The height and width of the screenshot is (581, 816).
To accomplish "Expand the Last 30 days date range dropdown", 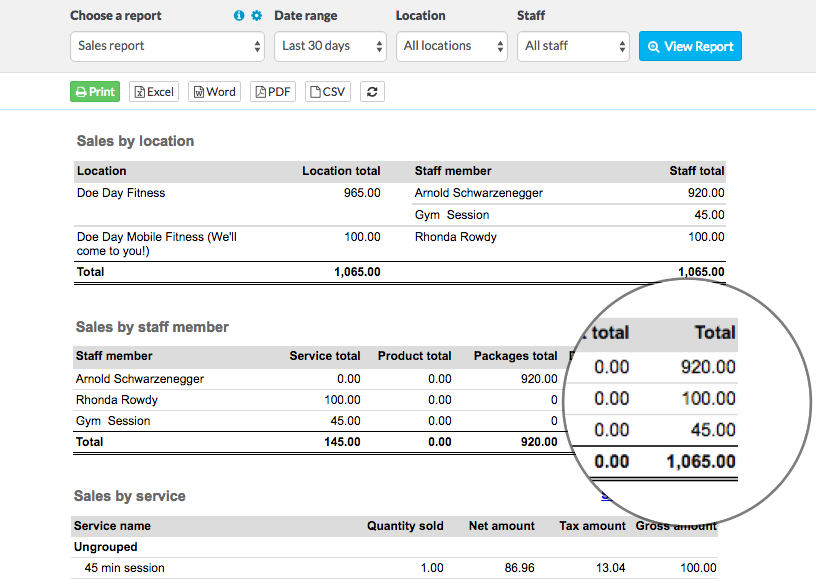I will pyautogui.click(x=330, y=46).
